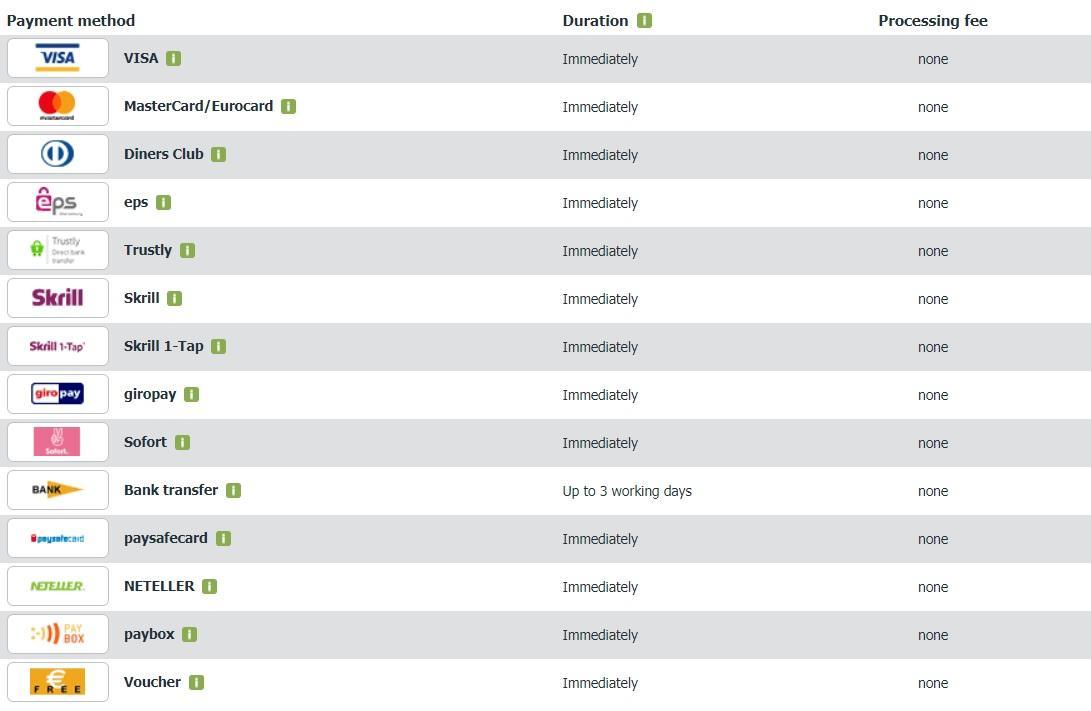Select the NETELLER logo

click(x=57, y=586)
